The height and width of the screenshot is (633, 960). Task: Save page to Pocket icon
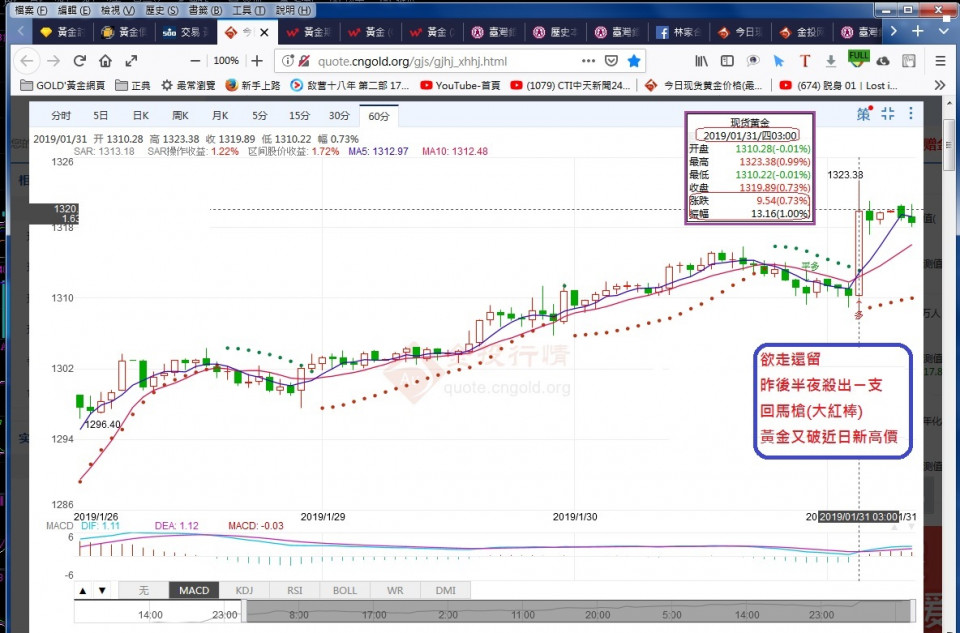[611, 61]
